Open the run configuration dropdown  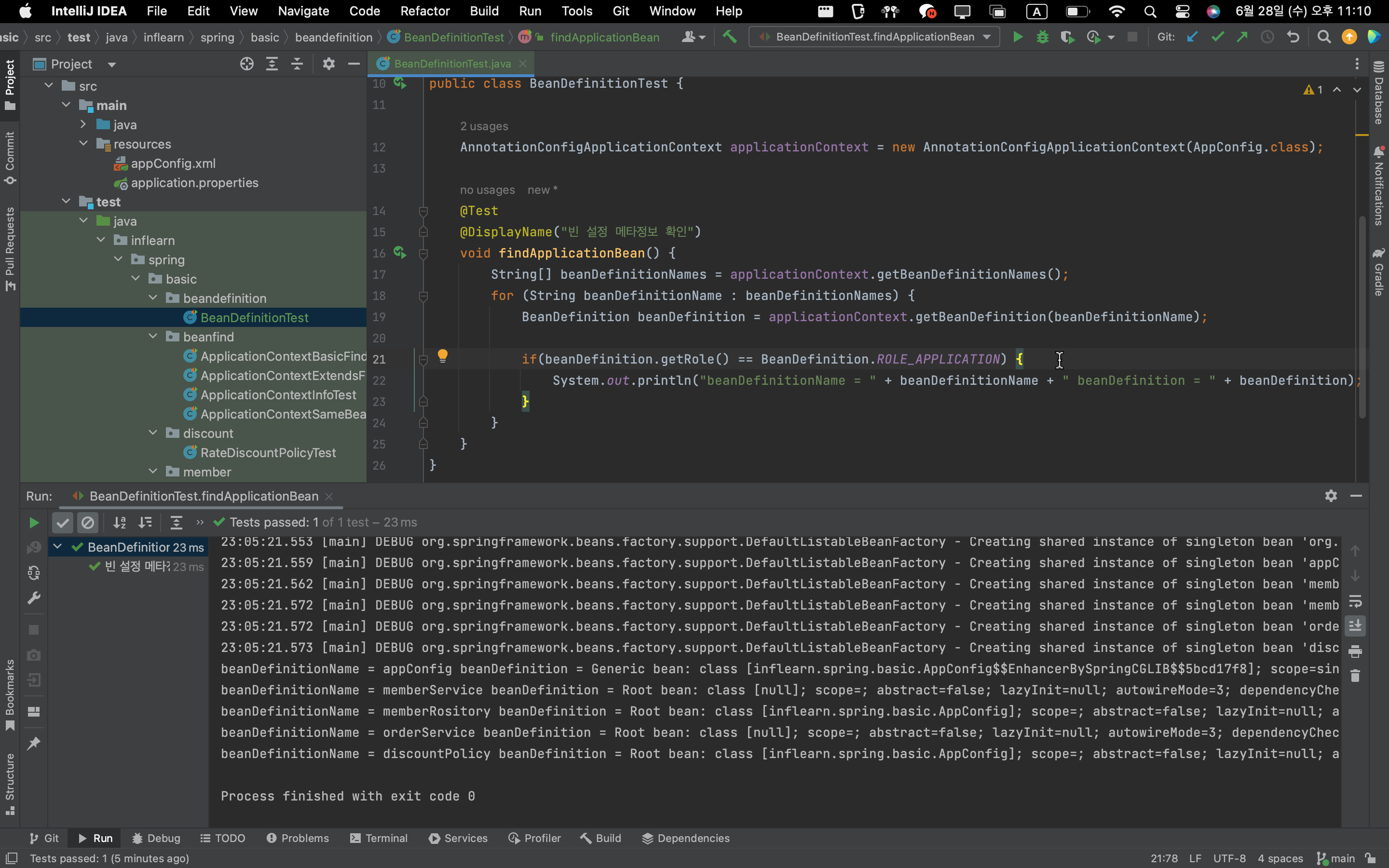click(x=874, y=37)
